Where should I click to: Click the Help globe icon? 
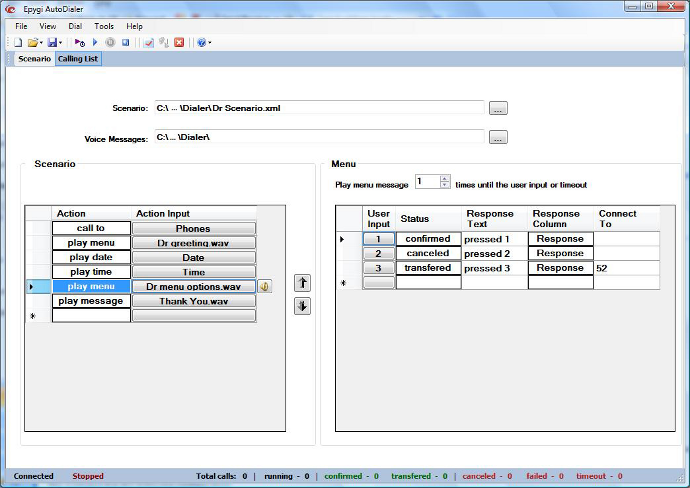(x=202, y=43)
